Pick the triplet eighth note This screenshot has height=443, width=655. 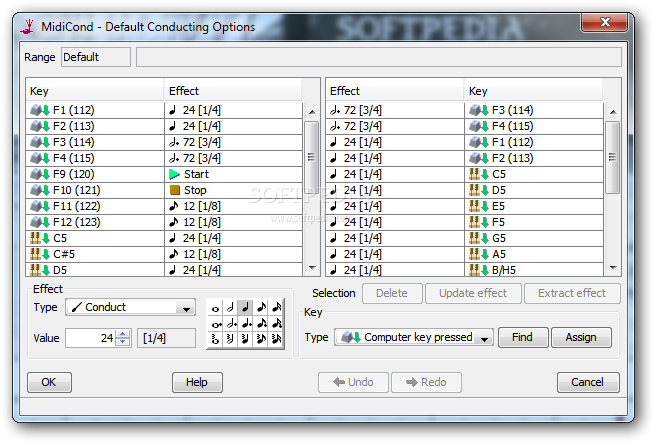point(261,339)
